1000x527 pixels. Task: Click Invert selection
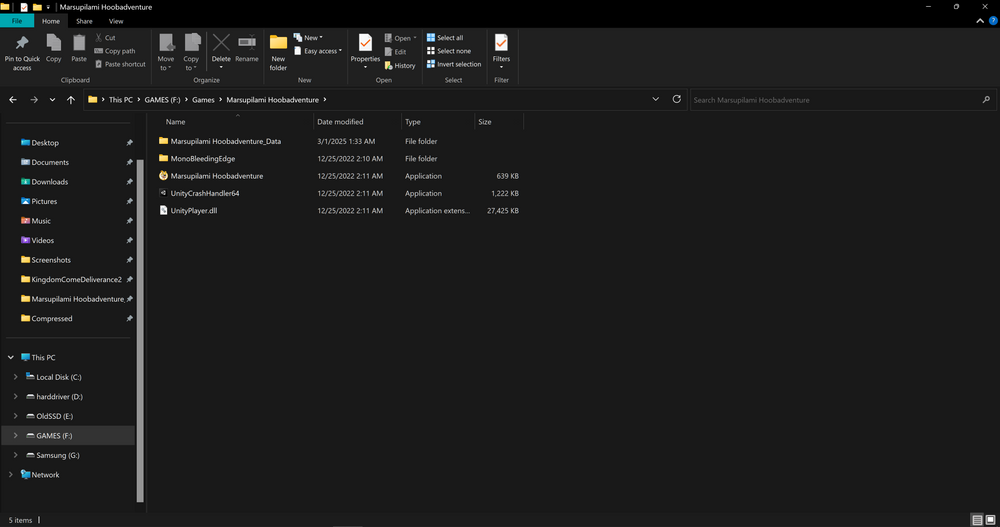click(453, 64)
